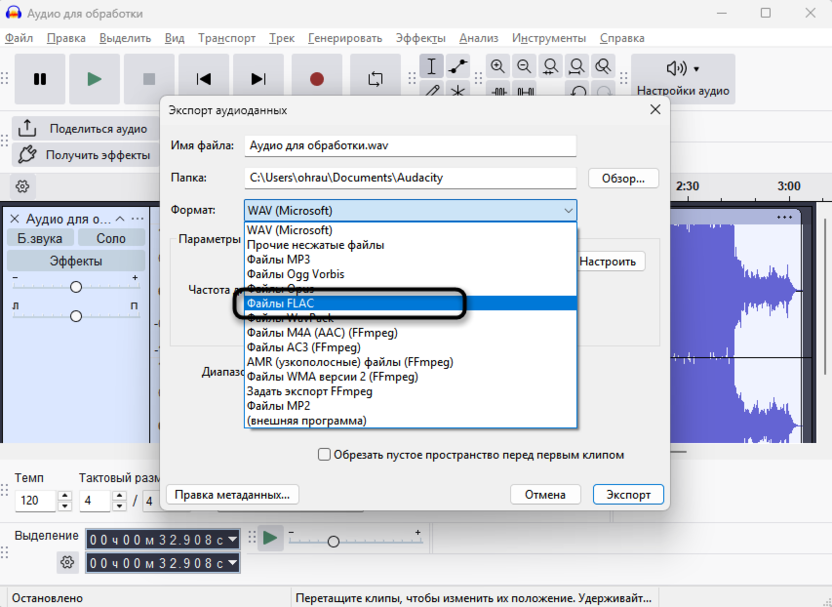Open the Эффекты menu in the menu bar

click(420, 38)
